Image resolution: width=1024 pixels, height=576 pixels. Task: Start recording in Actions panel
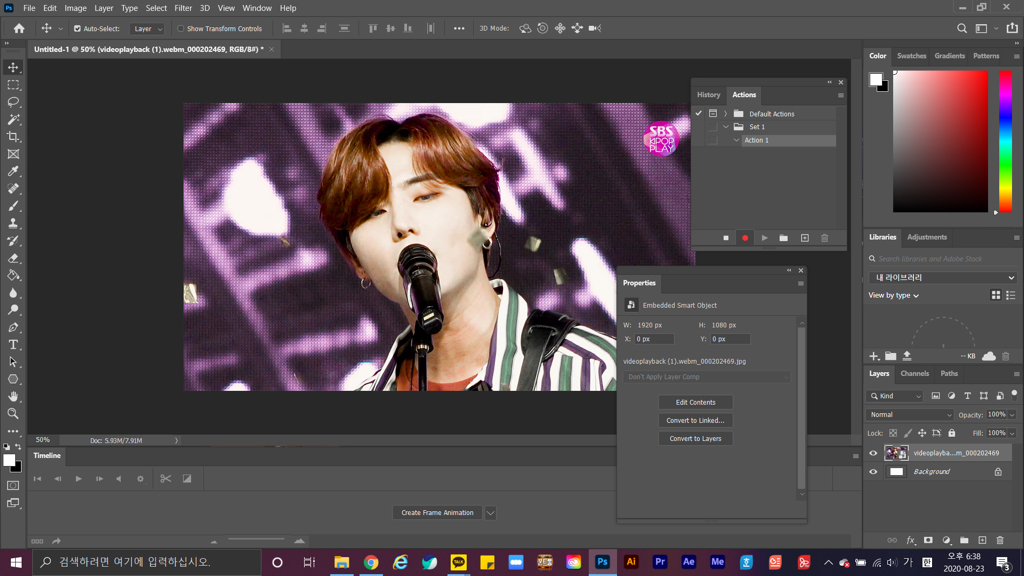[x=744, y=238]
